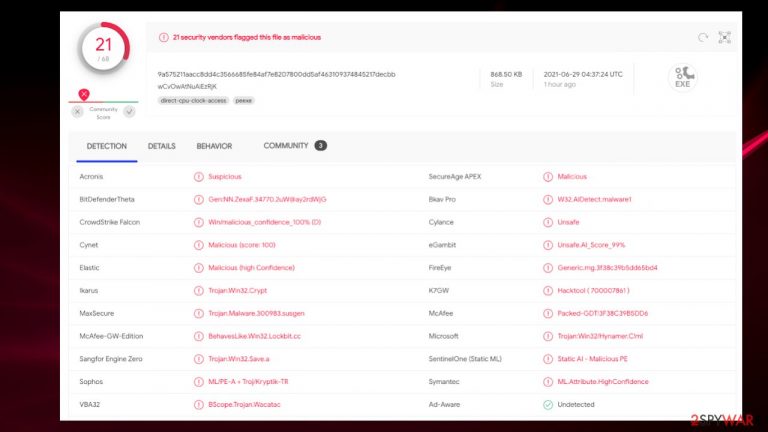
Task: Click alert icon in SentinelOne row
Action: tap(548, 359)
